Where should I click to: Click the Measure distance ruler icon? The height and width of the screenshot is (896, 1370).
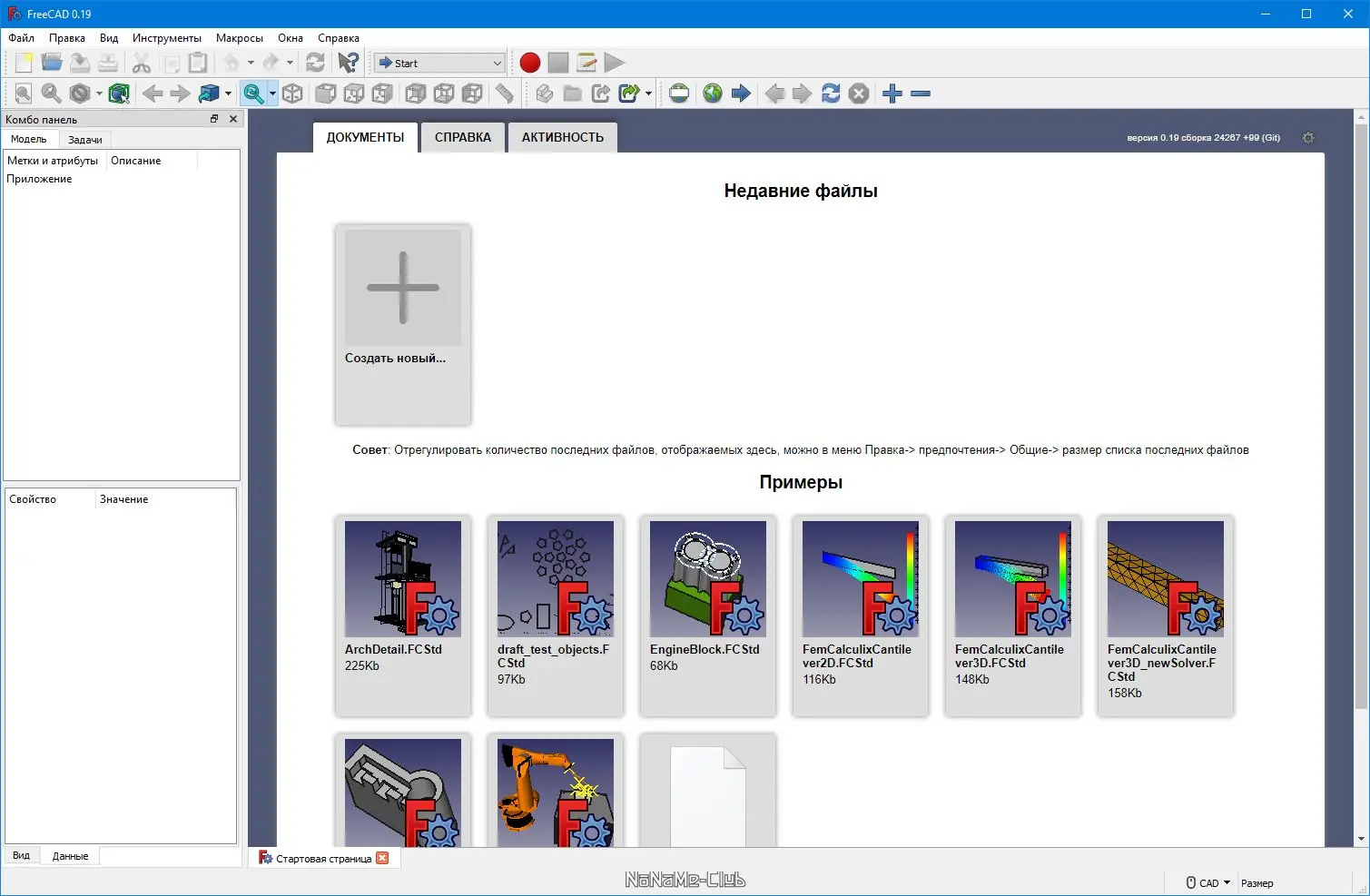pos(505,94)
